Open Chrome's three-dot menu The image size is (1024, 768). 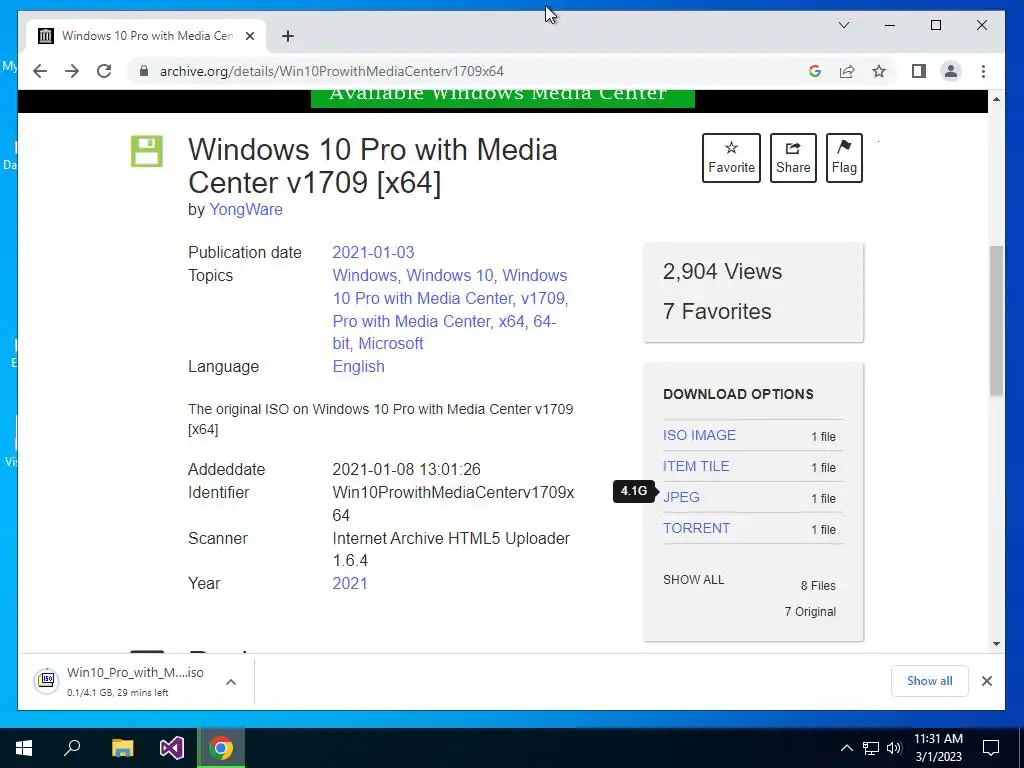click(x=983, y=71)
